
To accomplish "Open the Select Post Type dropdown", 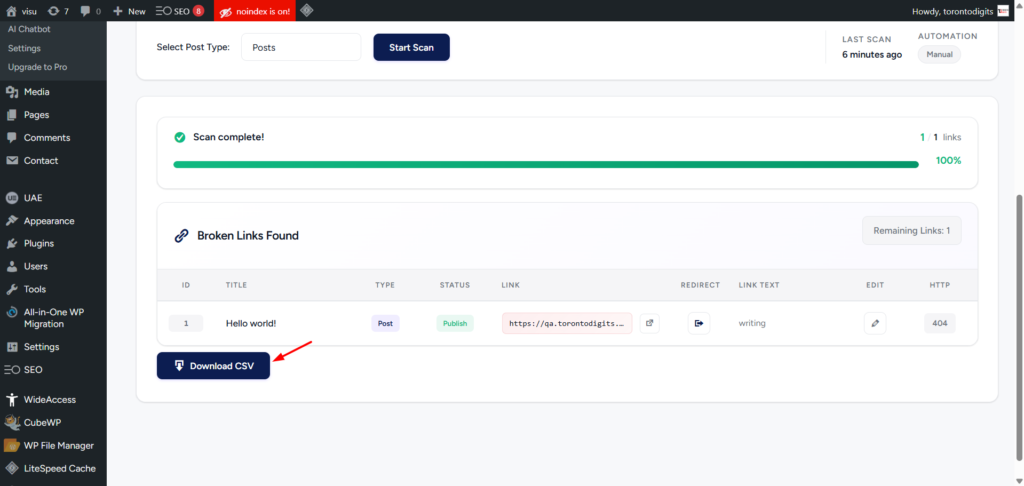I will 300,47.
